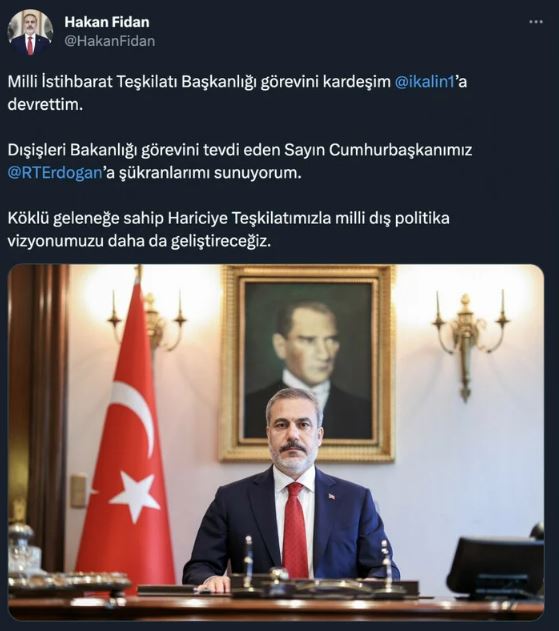Image resolution: width=559 pixels, height=631 pixels.
Task: Open the Hakan Fidan display name link
Action: (x=107, y=22)
